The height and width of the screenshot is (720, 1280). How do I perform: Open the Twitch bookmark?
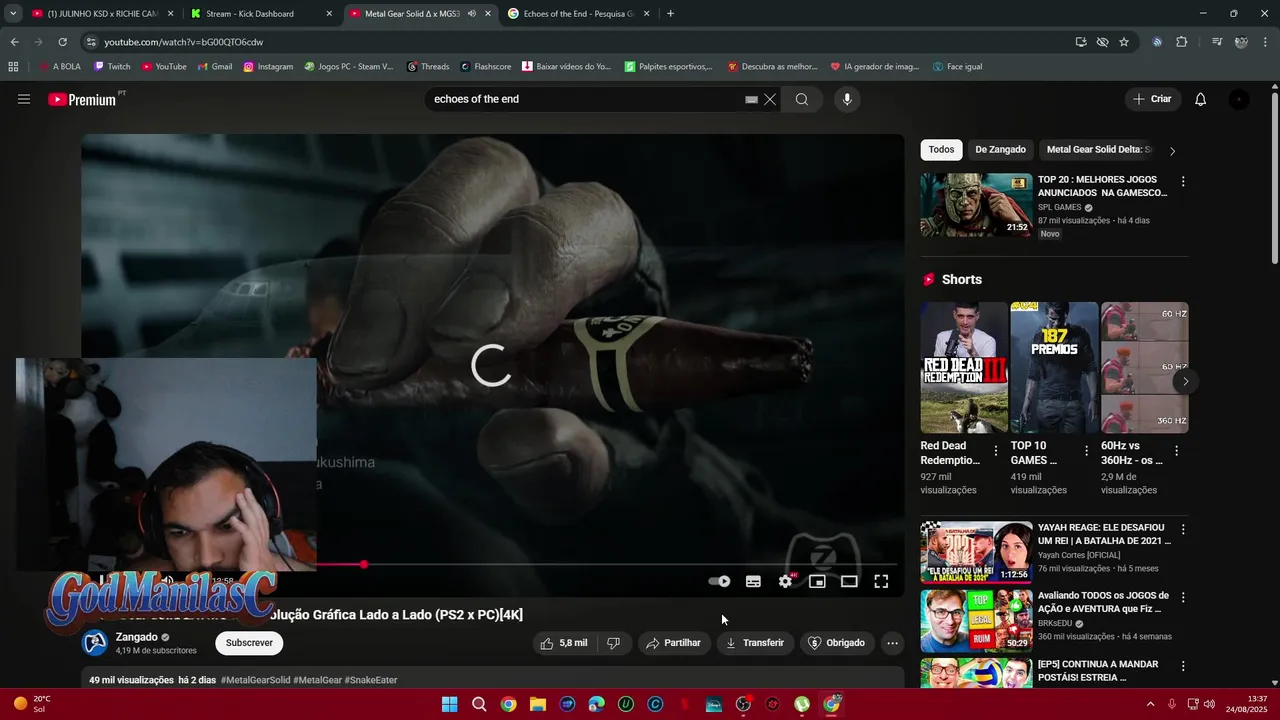pos(112,67)
